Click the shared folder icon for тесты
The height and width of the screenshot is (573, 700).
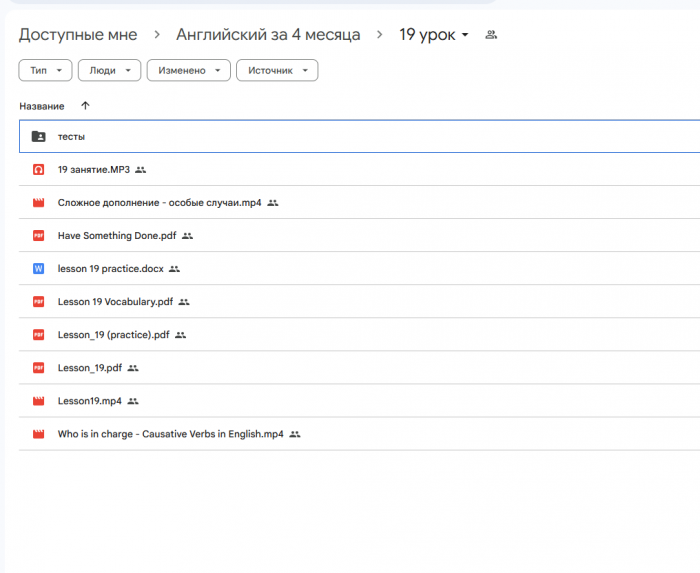pos(38,136)
